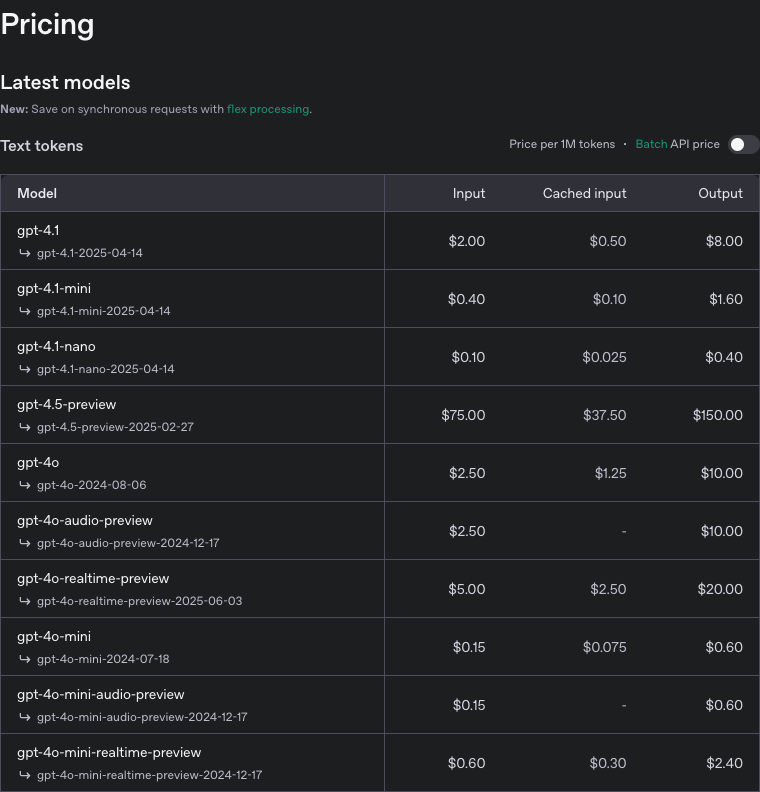760x792 pixels.
Task: Click the arrow icon beside gpt-4.5-preview-2025-02-27
Action: 25,427
